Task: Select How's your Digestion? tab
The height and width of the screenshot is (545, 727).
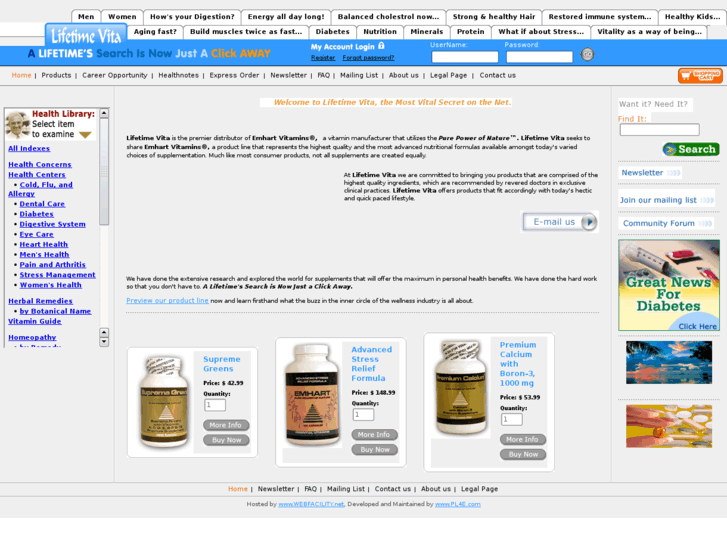Action: click(x=192, y=17)
